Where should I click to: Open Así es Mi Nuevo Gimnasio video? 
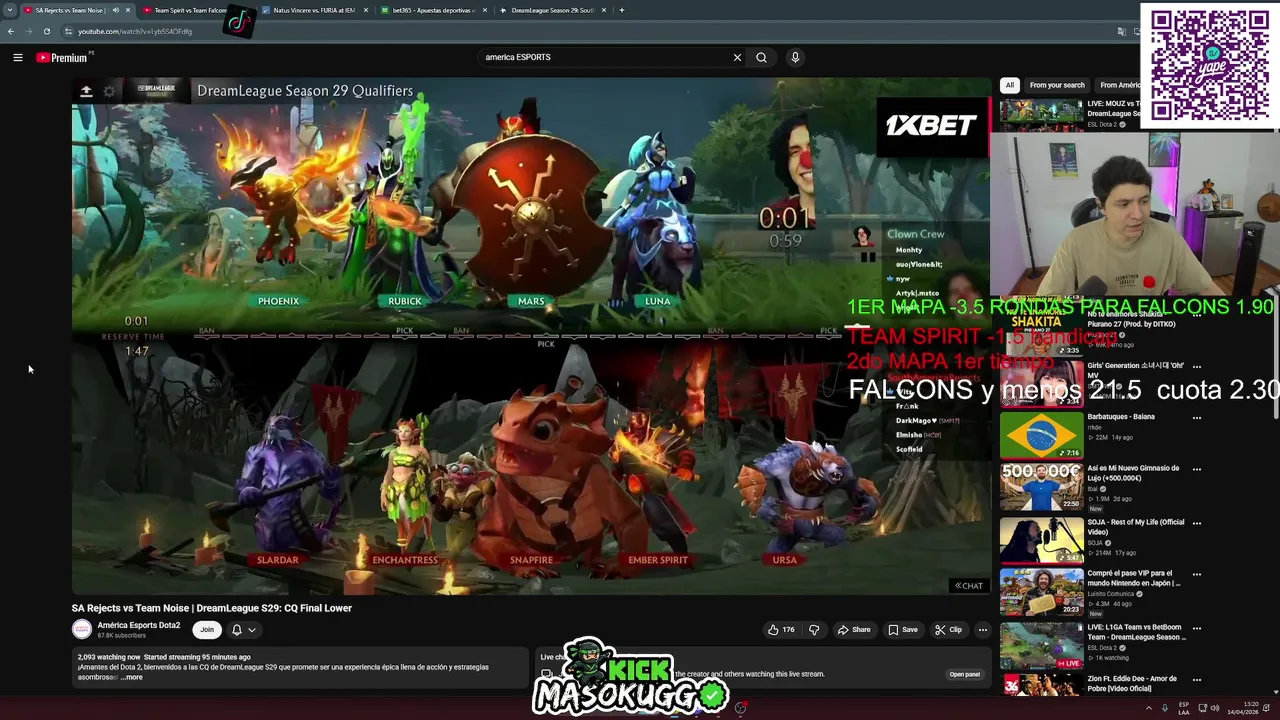(x=1041, y=486)
